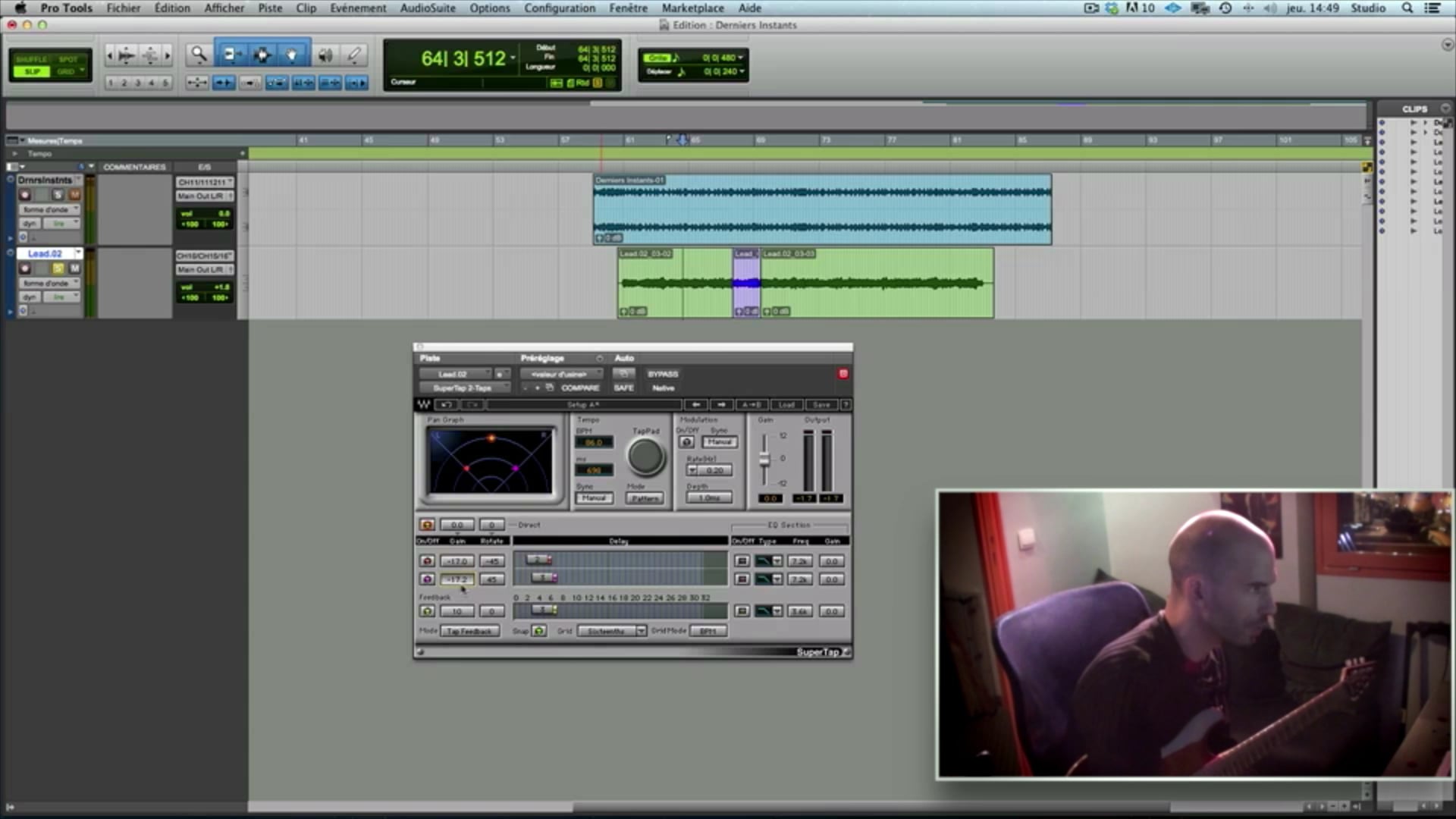Click the Waves logo in SuperTap
The width and height of the screenshot is (1456, 819).
[x=424, y=405]
